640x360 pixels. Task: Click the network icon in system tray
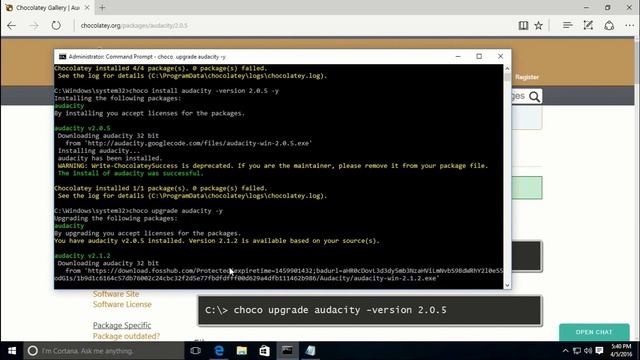[577, 351]
